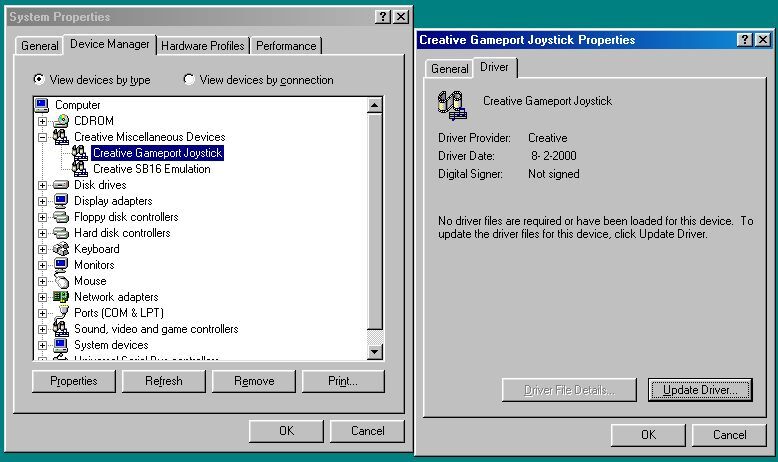This screenshot has height=462, width=778.
Task: Click the Remove button
Action: (254, 381)
